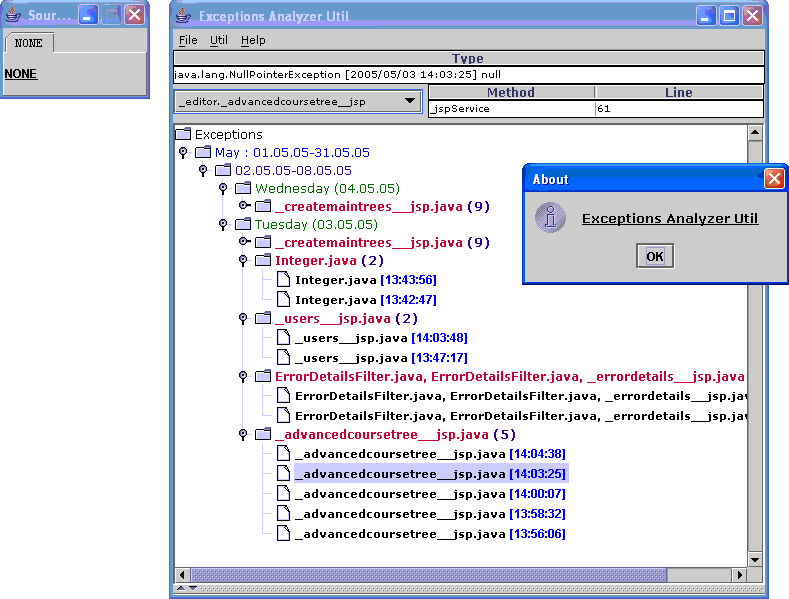
Task: Collapse the _users__jsp.java (2) node
Action: click(x=243, y=319)
